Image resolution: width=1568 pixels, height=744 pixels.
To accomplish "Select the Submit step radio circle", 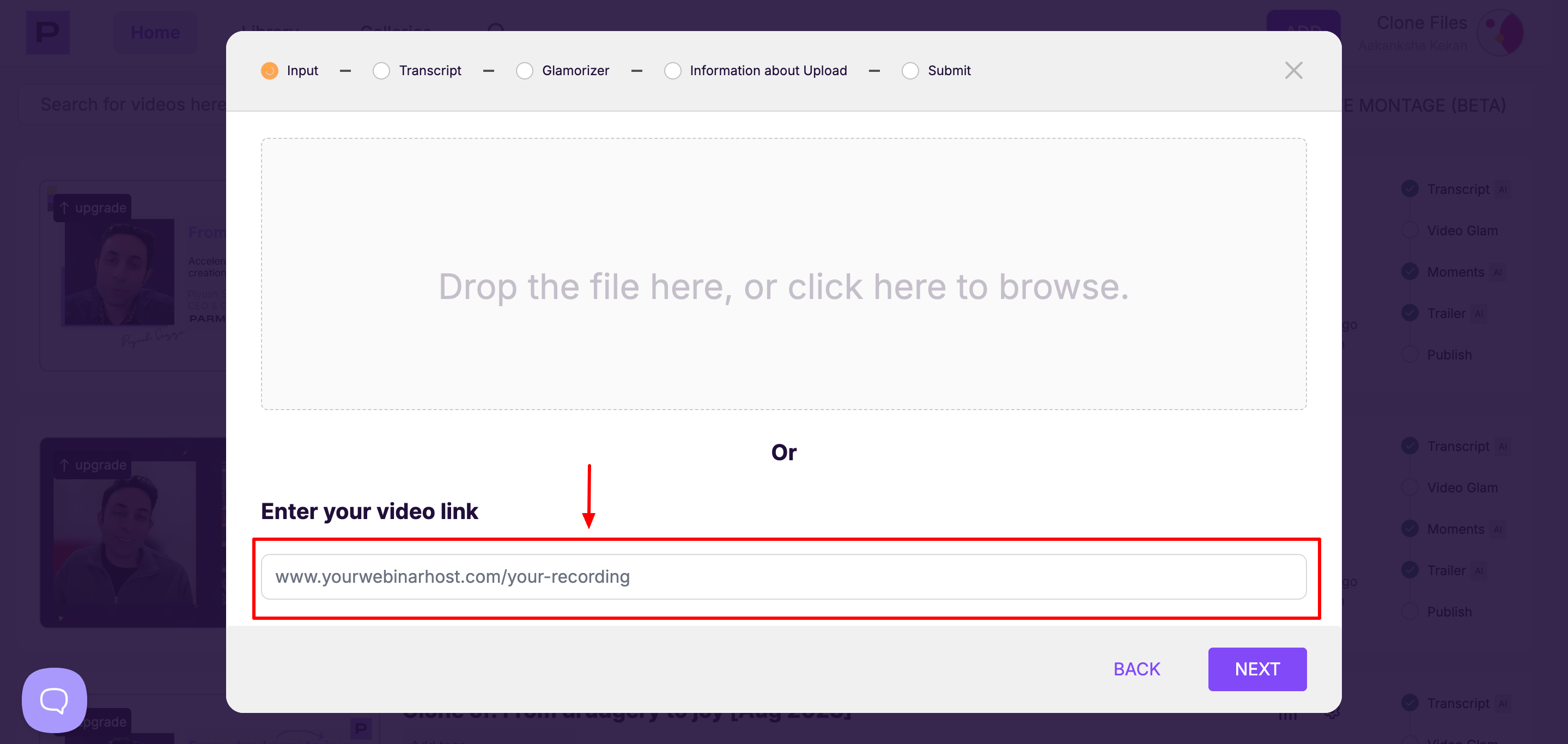I will (910, 71).
